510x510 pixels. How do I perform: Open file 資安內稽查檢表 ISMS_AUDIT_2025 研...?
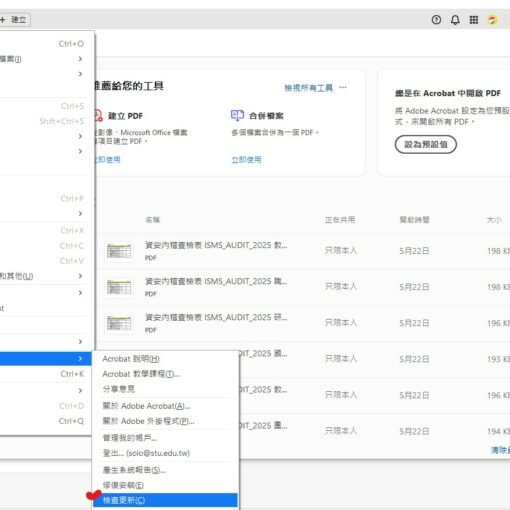216,317
